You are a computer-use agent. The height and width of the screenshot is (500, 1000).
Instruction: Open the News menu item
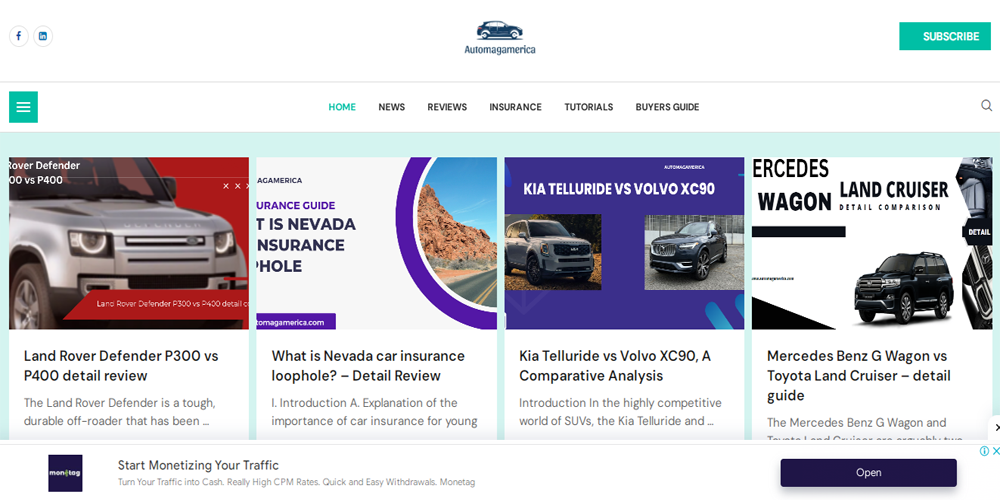coord(392,107)
